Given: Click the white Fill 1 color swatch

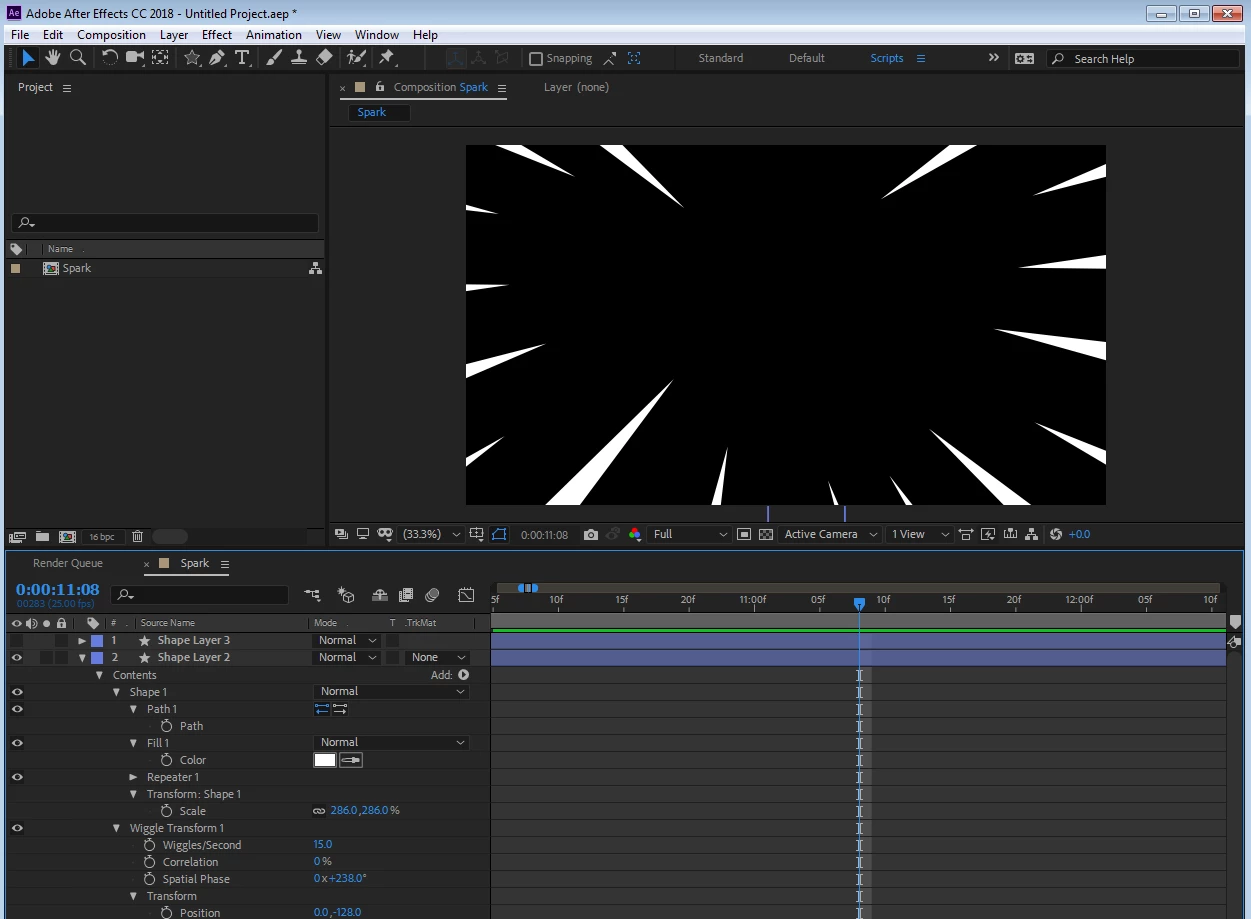Looking at the screenshot, I should 325,760.
